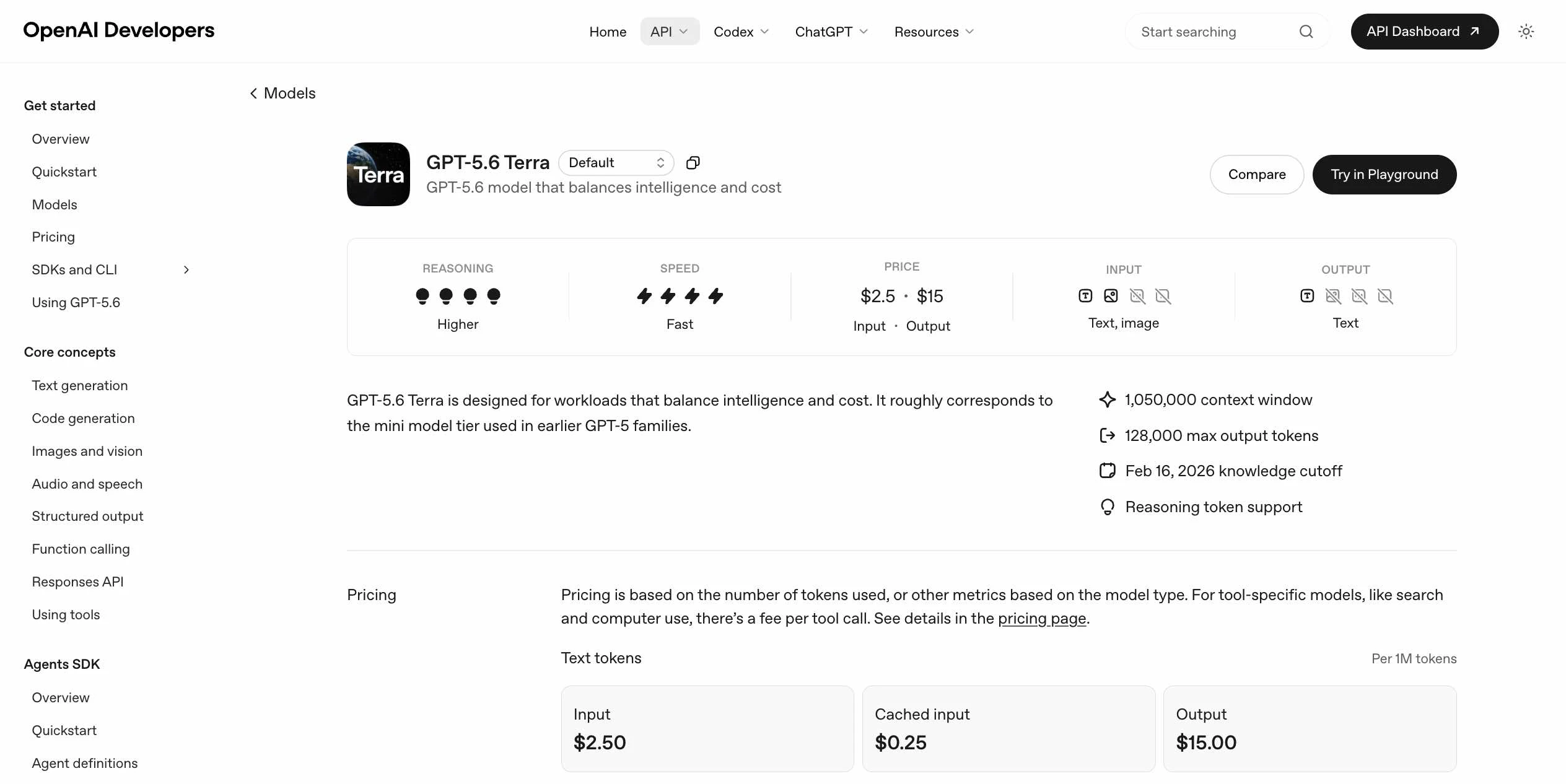Click the text input modality icon
Screen dimensions: 1566x784
click(1085, 296)
